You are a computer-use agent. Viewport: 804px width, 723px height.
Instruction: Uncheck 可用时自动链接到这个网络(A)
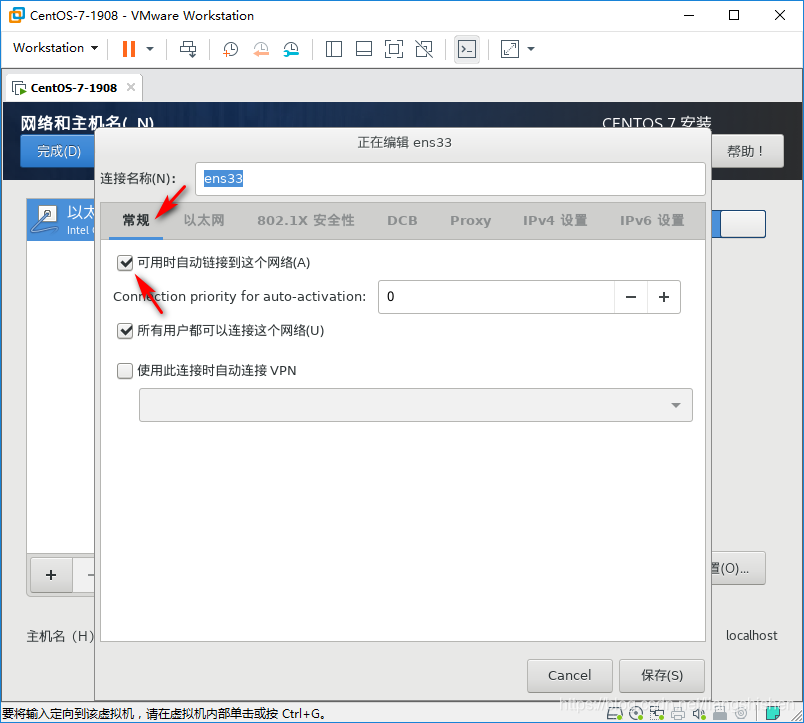[x=124, y=262]
